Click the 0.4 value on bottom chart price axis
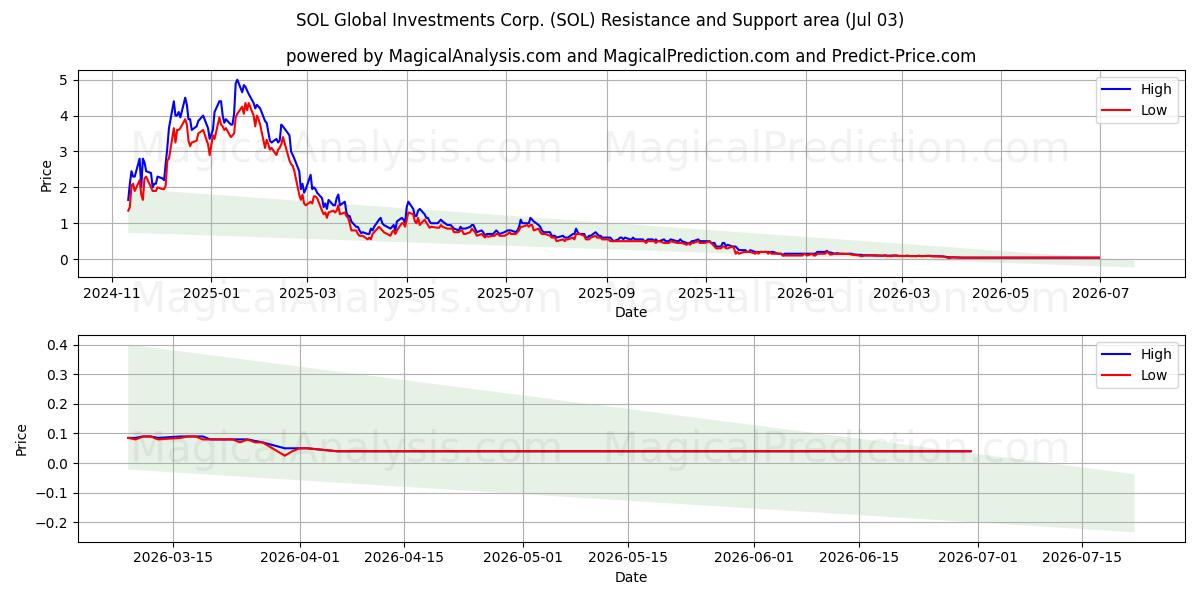The image size is (1200, 600). pyautogui.click(x=58, y=345)
